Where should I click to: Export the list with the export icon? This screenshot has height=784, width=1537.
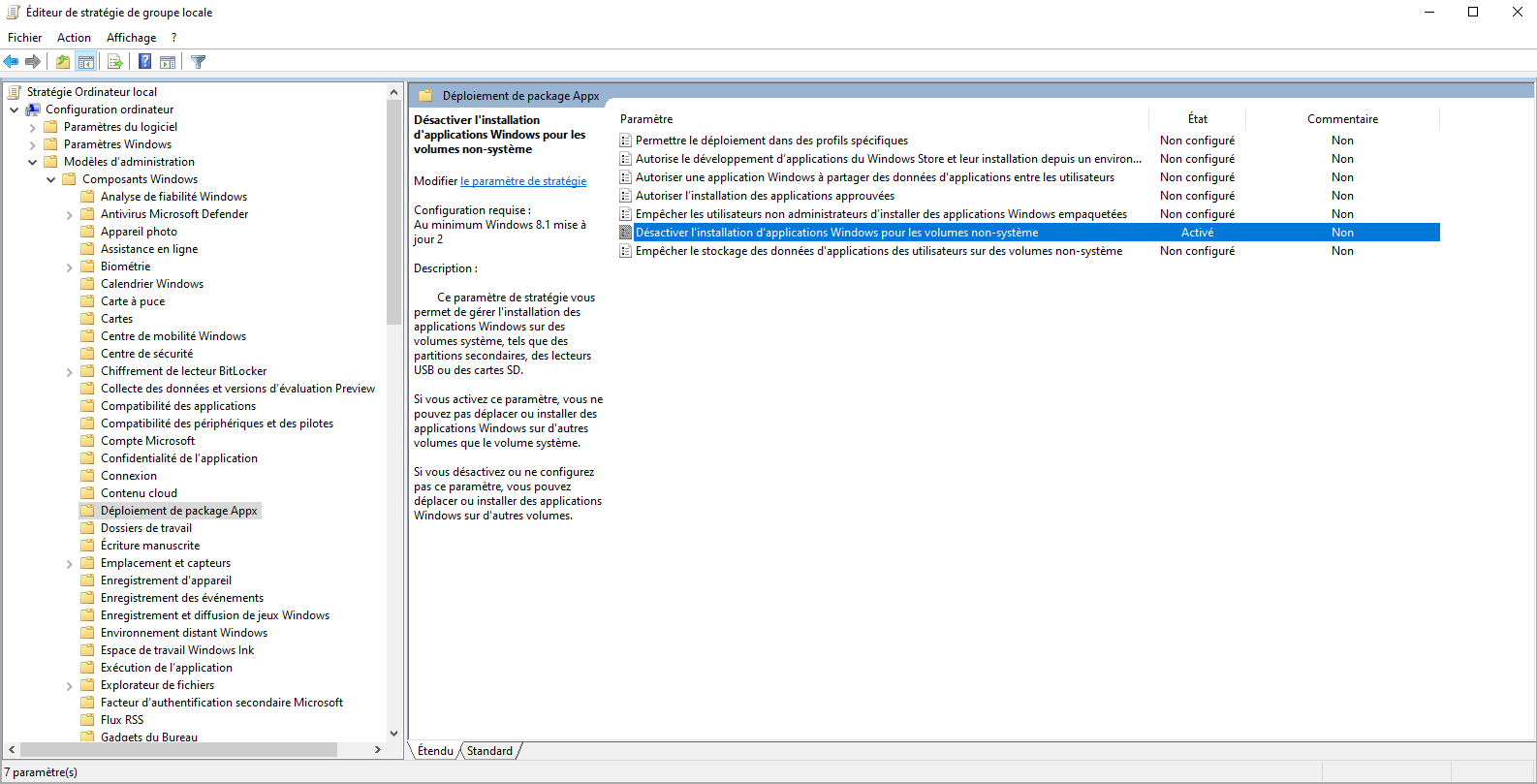115,62
